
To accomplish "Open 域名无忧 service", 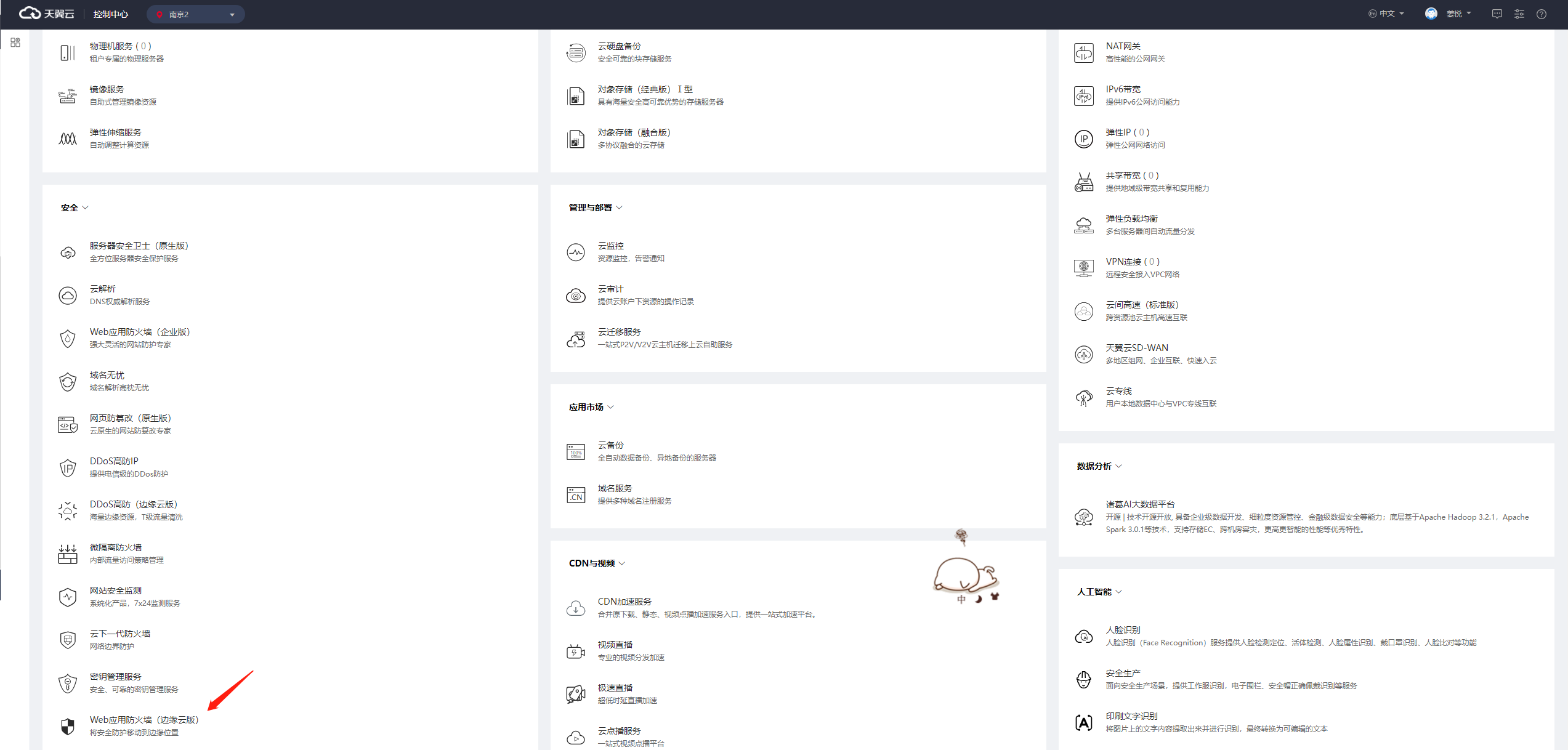I will tap(107, 375).
